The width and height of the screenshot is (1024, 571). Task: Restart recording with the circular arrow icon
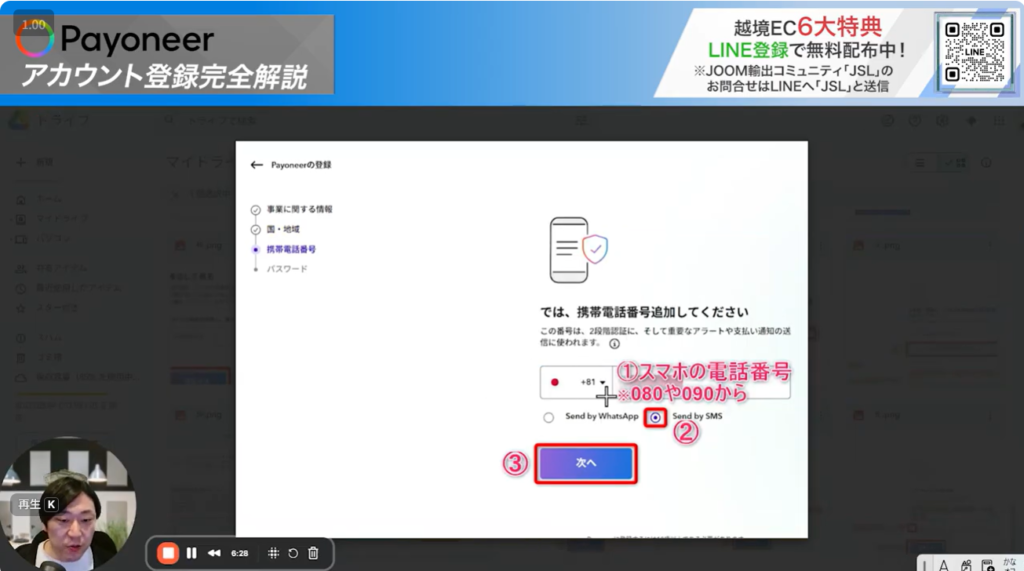[x=292, y=553]
